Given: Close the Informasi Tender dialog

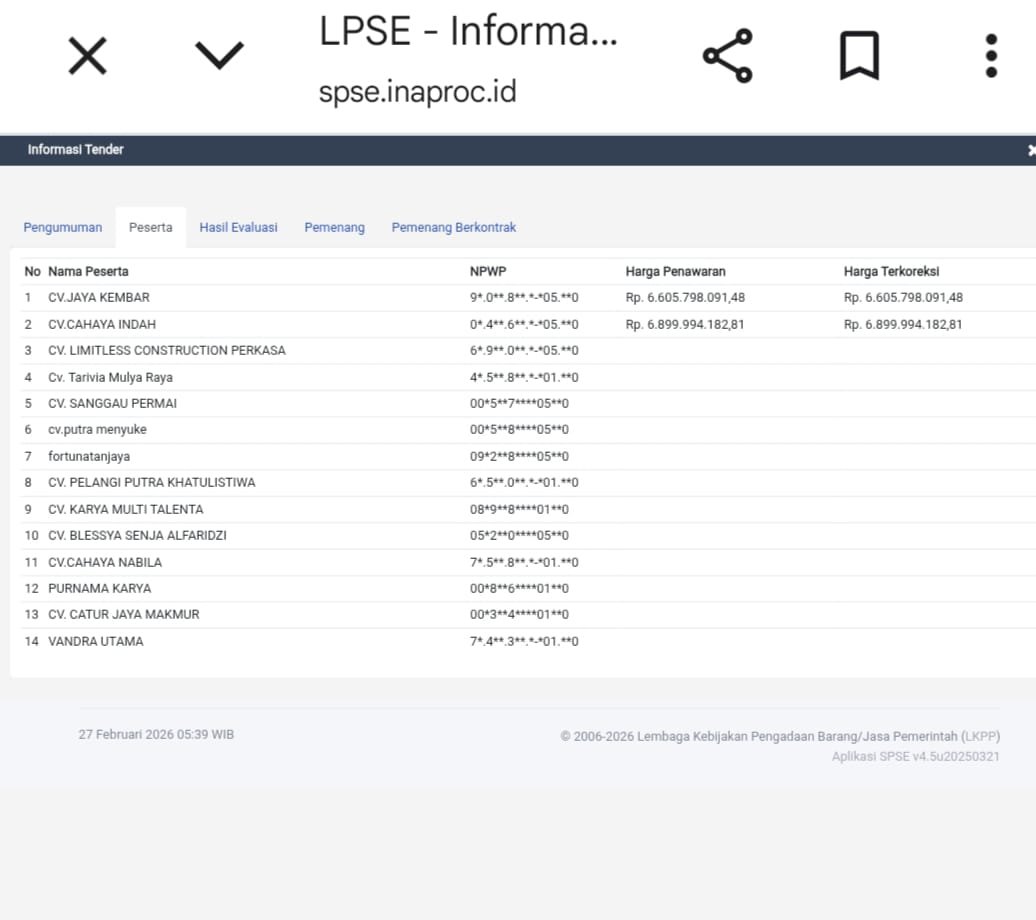Looking at the screenshot, I should (1030, 150).
